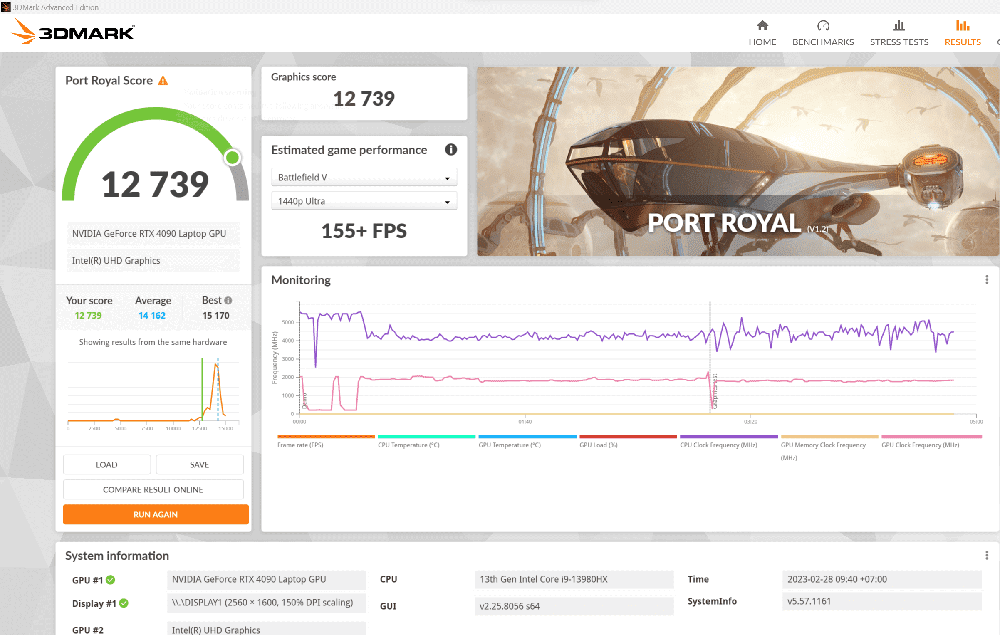This screenshot has width=1000, height=635.
Task: Open the Home tab
Action: click(x=762, y=33)
